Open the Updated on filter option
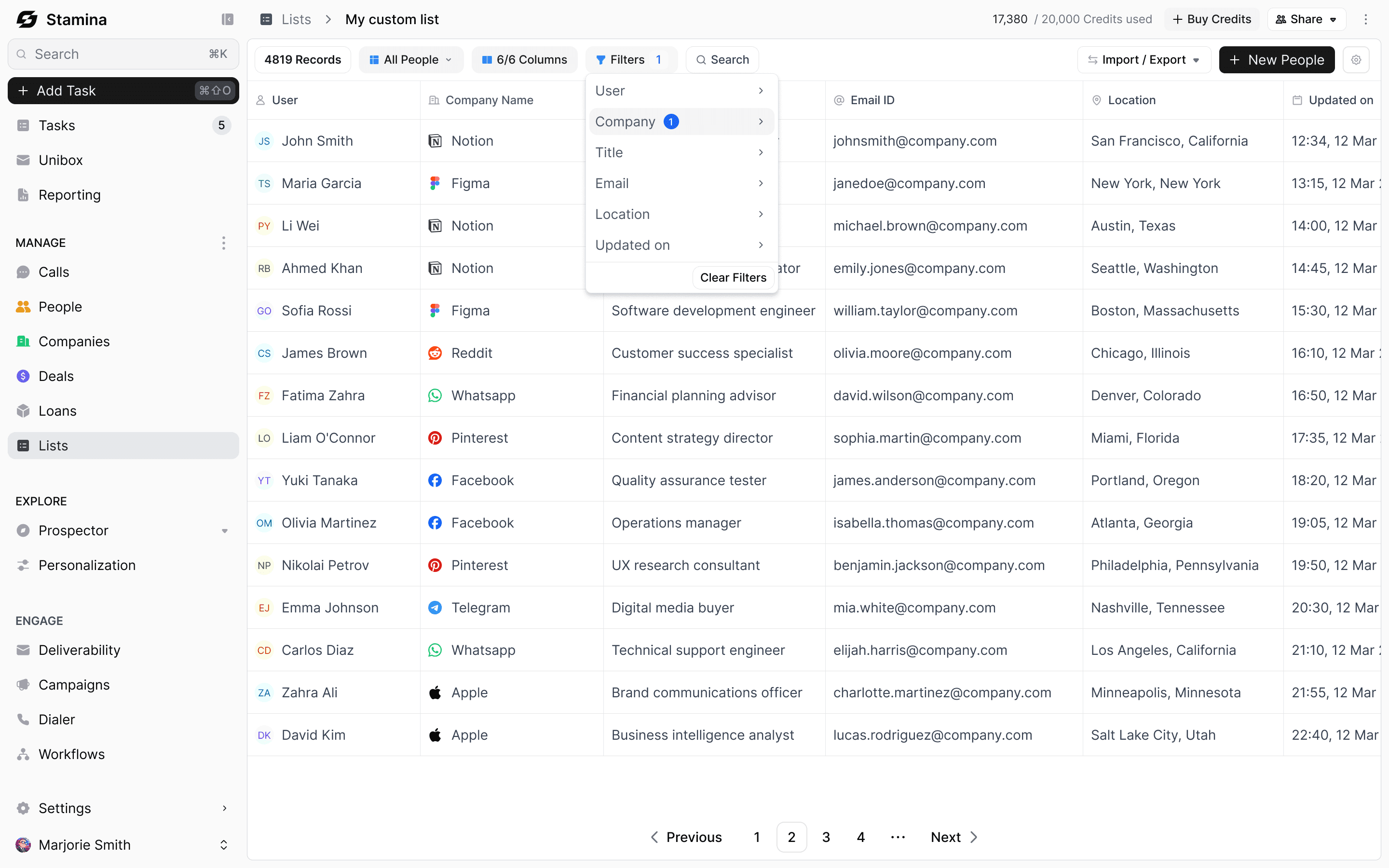 [681, 245]
